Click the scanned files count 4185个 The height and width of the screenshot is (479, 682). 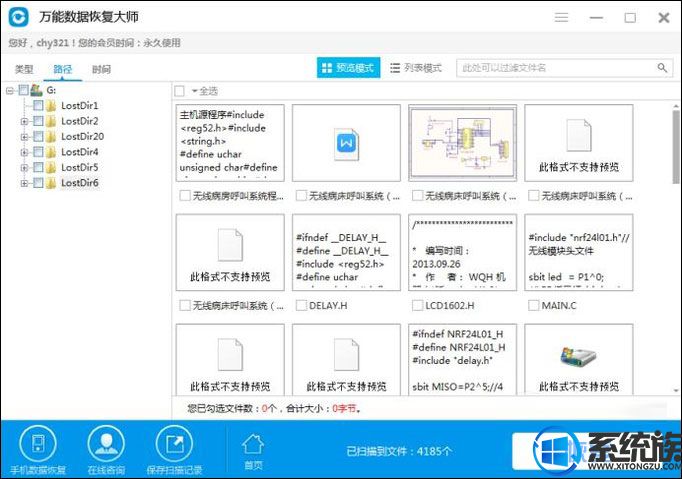pos(434,451)
